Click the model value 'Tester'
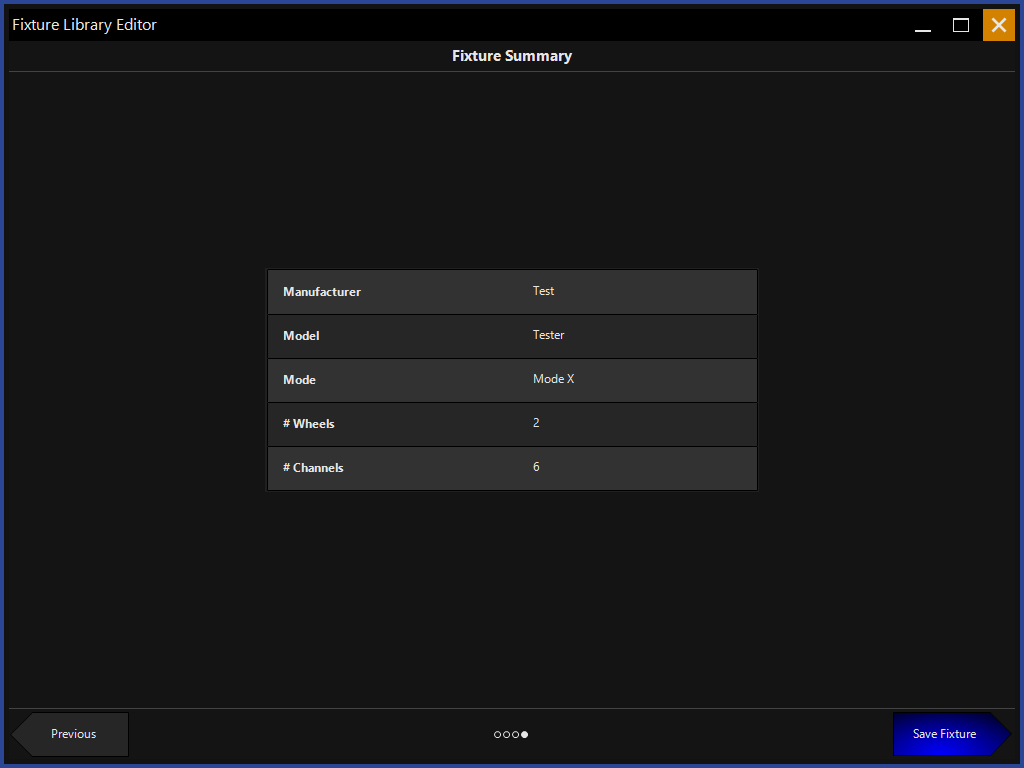 [x=548, y=335]
